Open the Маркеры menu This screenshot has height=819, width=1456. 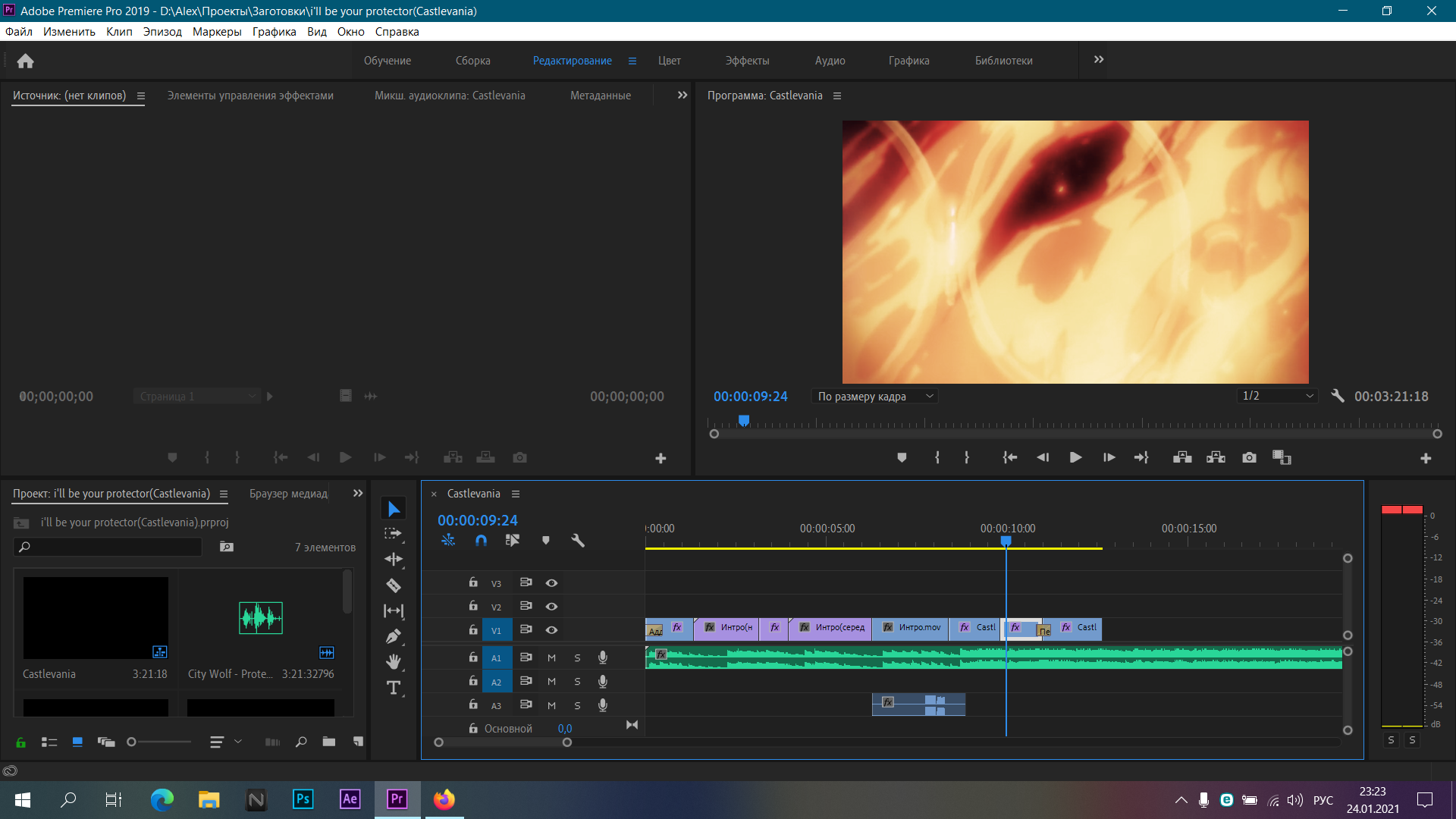pos(217,32)
